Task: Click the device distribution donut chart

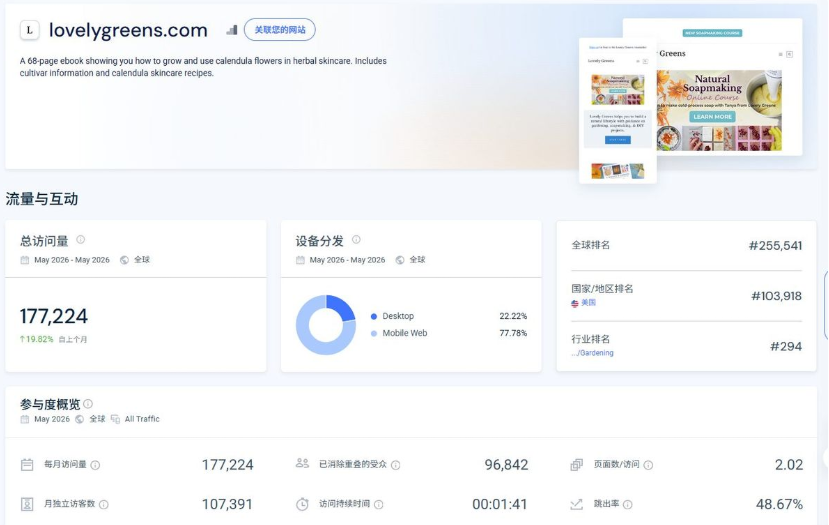Action: coord(326,325)
